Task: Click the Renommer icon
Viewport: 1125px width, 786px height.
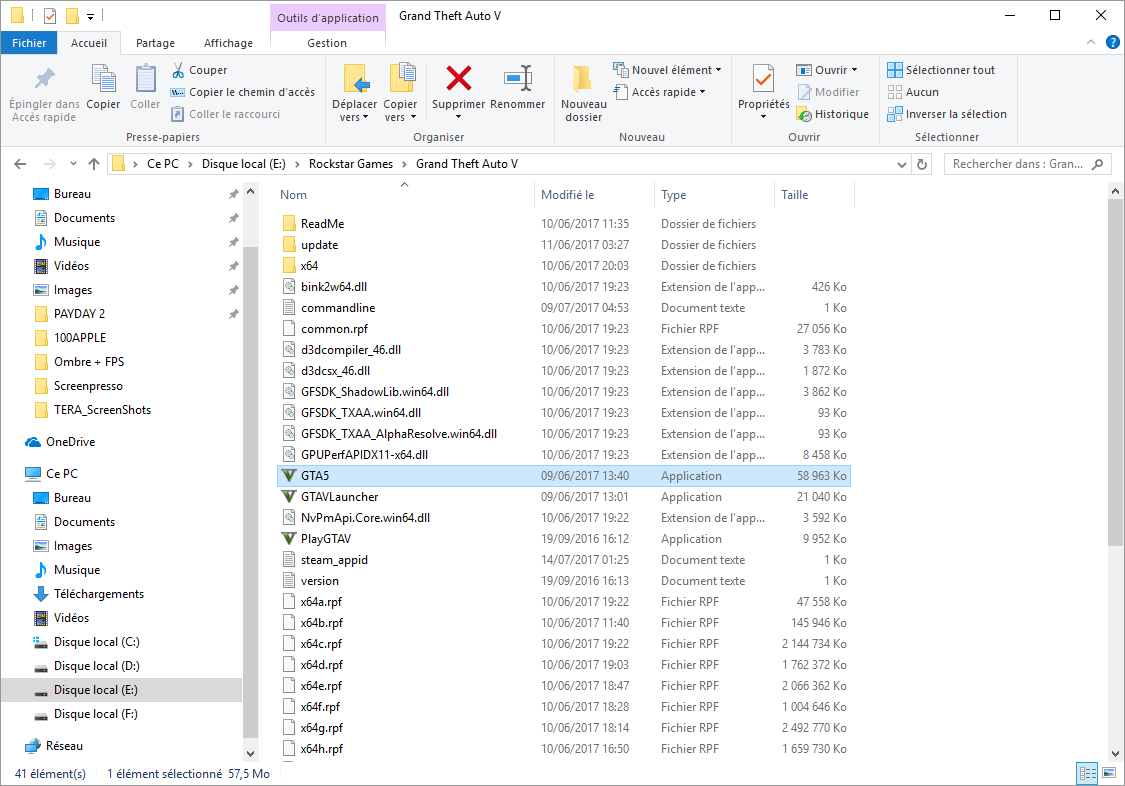Action: (517, 78)
